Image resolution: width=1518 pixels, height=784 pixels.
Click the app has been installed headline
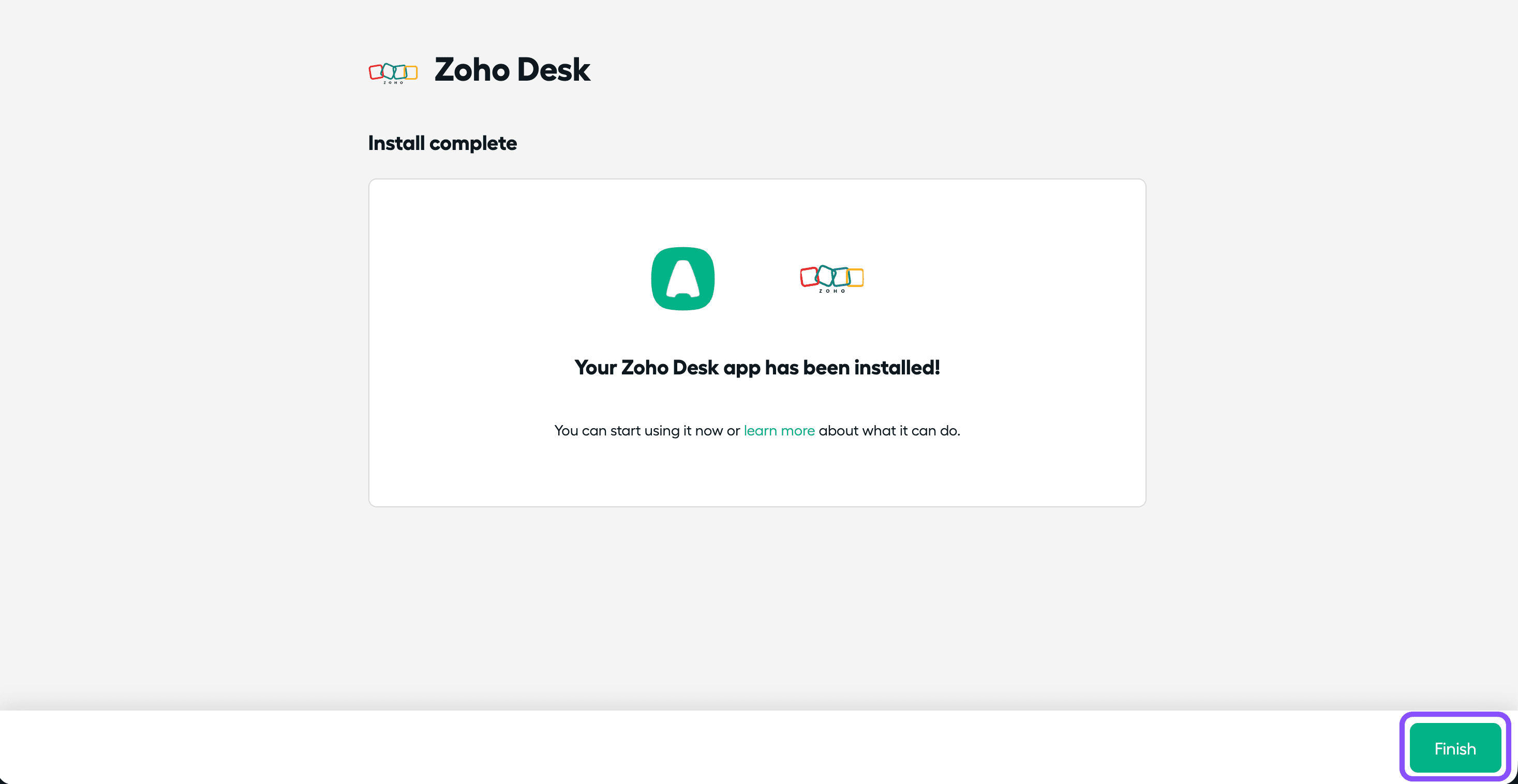[x=756, y=368]
